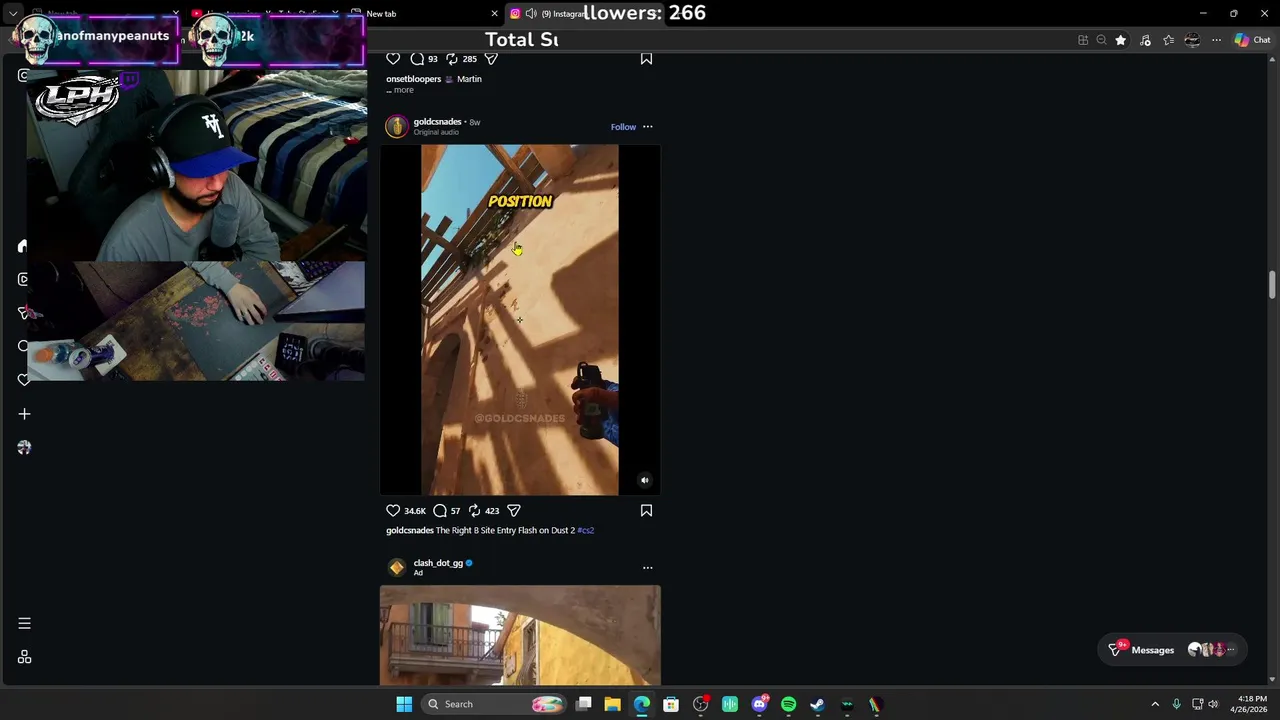Open Spotify from the taskbar
The height and width of the screenshot is (720, 1280).
788,704
